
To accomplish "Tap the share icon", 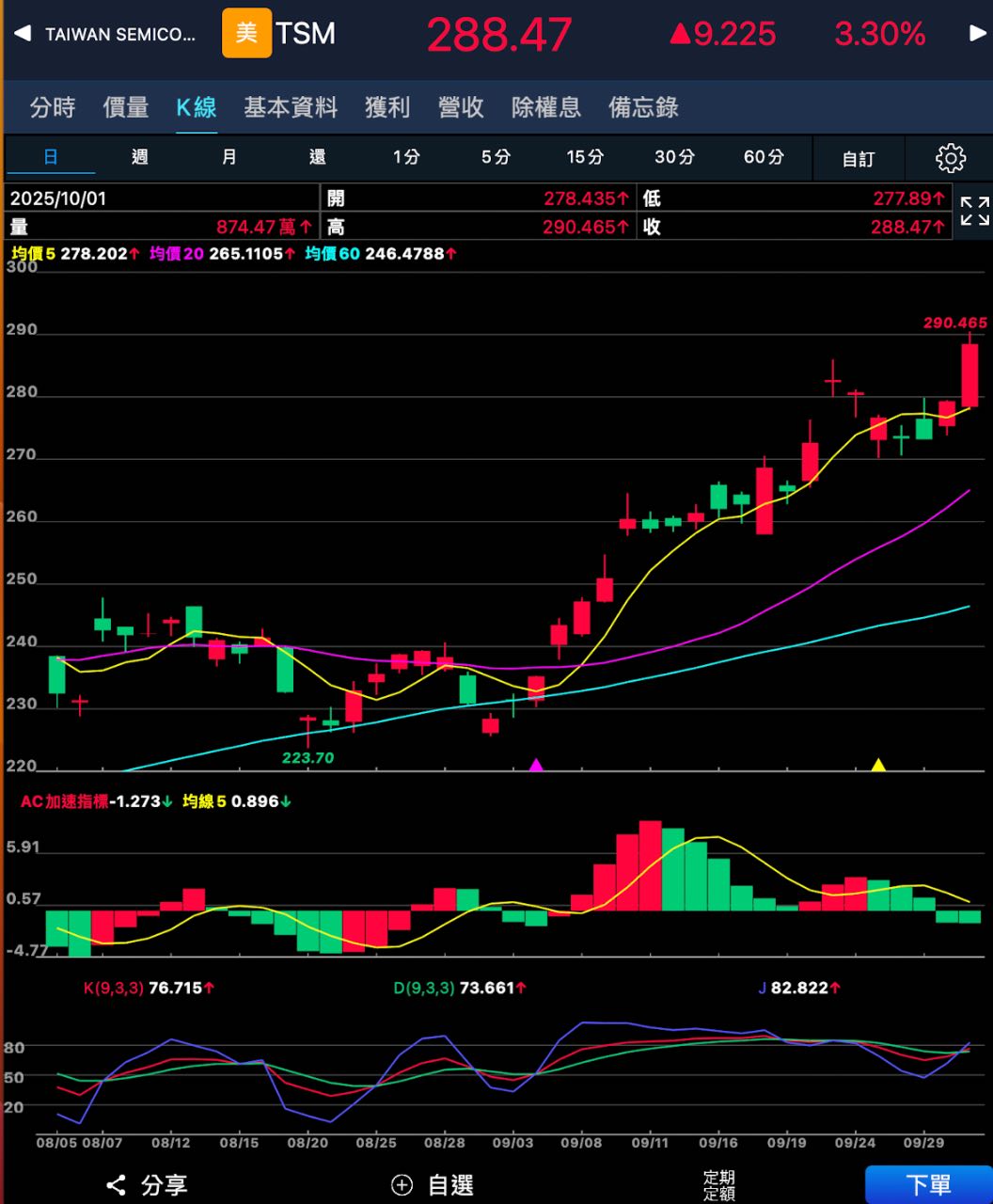I will click(116, 1185).
